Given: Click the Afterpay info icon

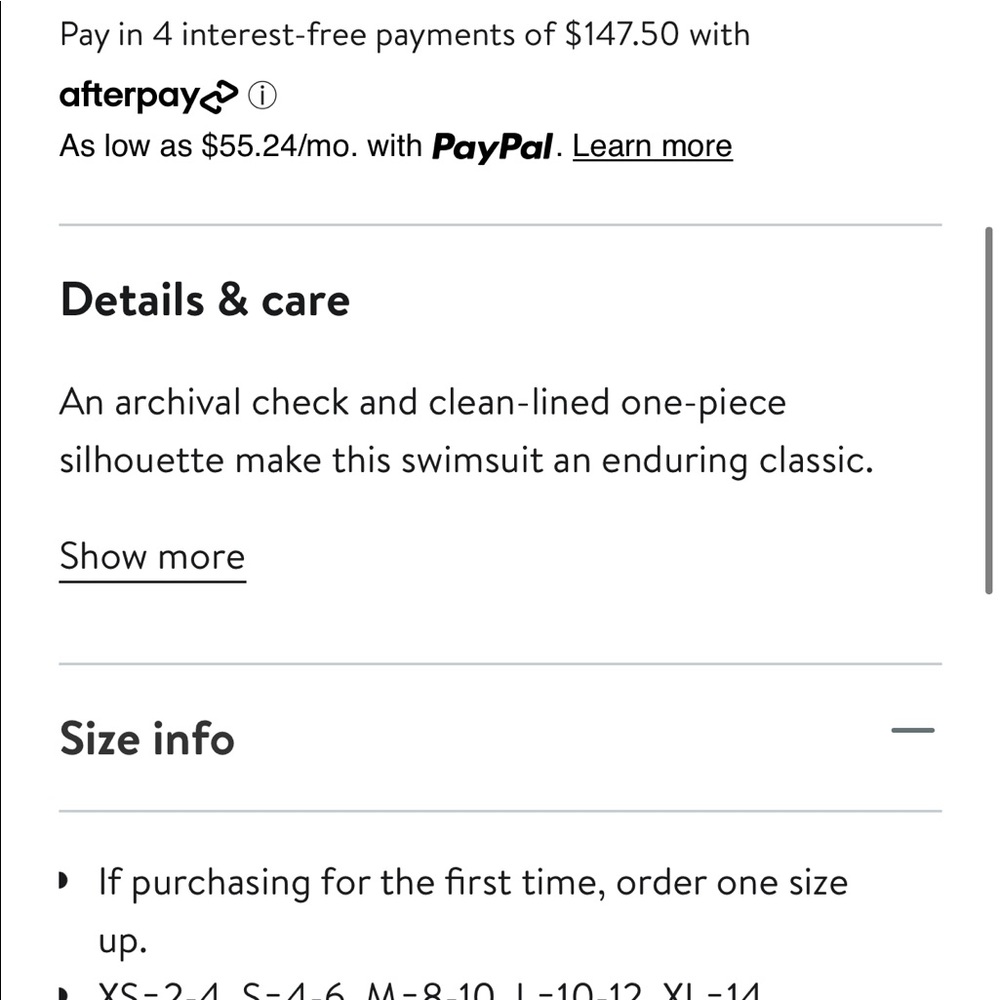Looking at the screenshot, I should (x=262, y=97).
